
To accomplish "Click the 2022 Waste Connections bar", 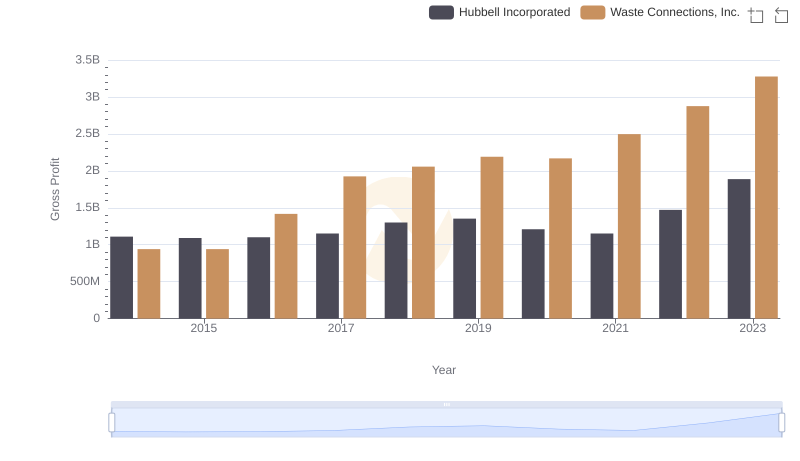I will 697,212.
